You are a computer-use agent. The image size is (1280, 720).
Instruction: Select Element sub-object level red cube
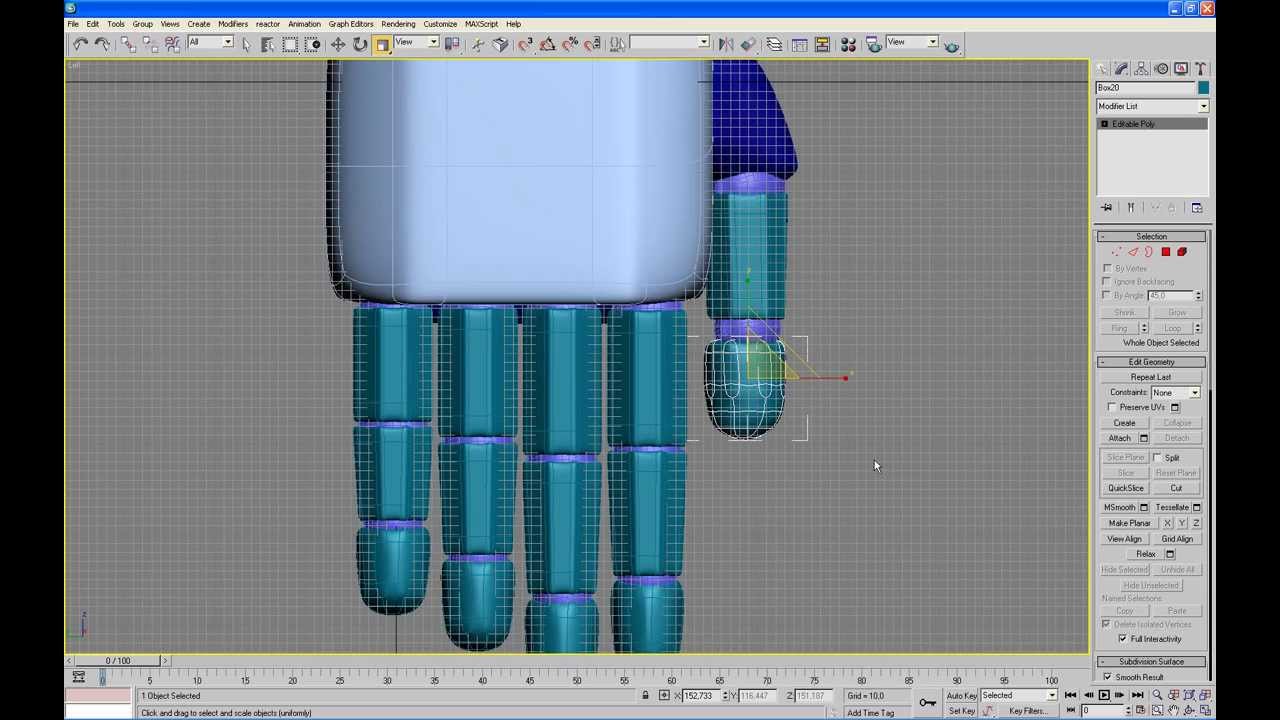(1181, 252)
